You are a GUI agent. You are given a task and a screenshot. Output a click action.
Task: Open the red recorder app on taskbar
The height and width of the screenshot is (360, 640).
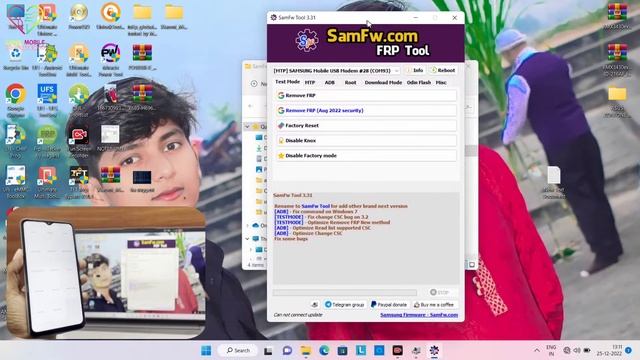[398, 351]
